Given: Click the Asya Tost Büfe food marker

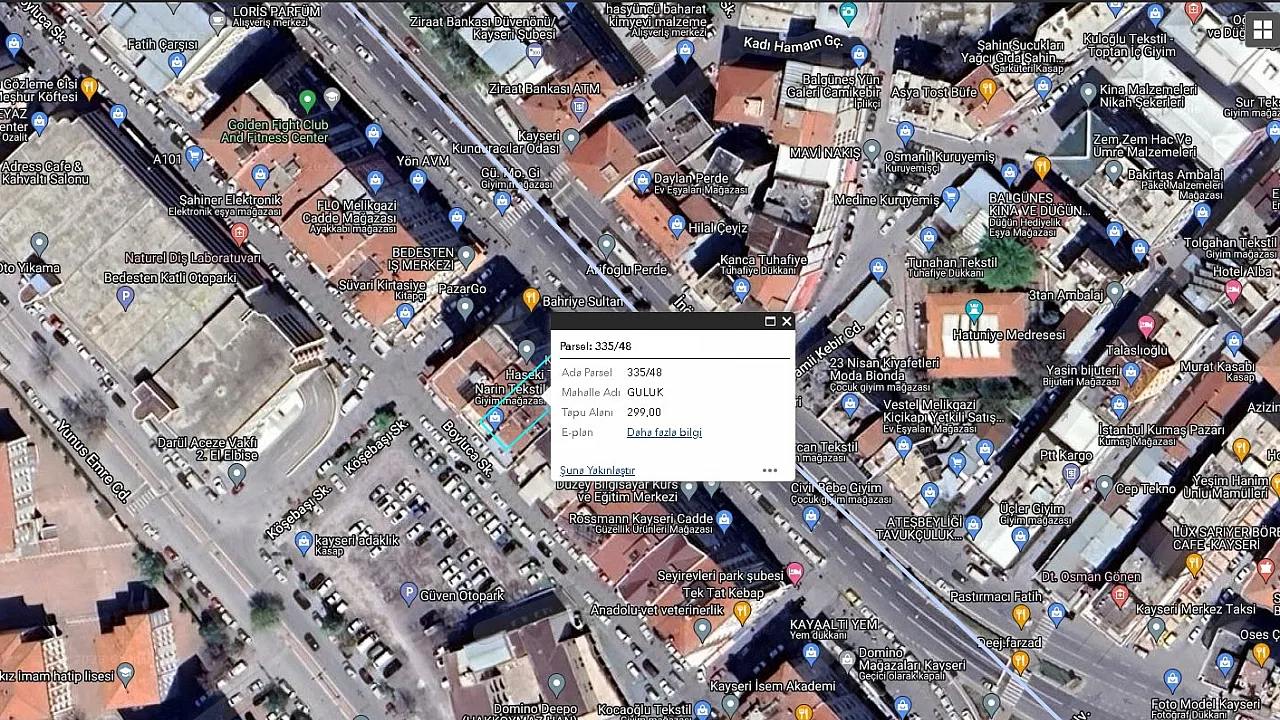Looking at the screenshot, I should [x=988, y=89].
